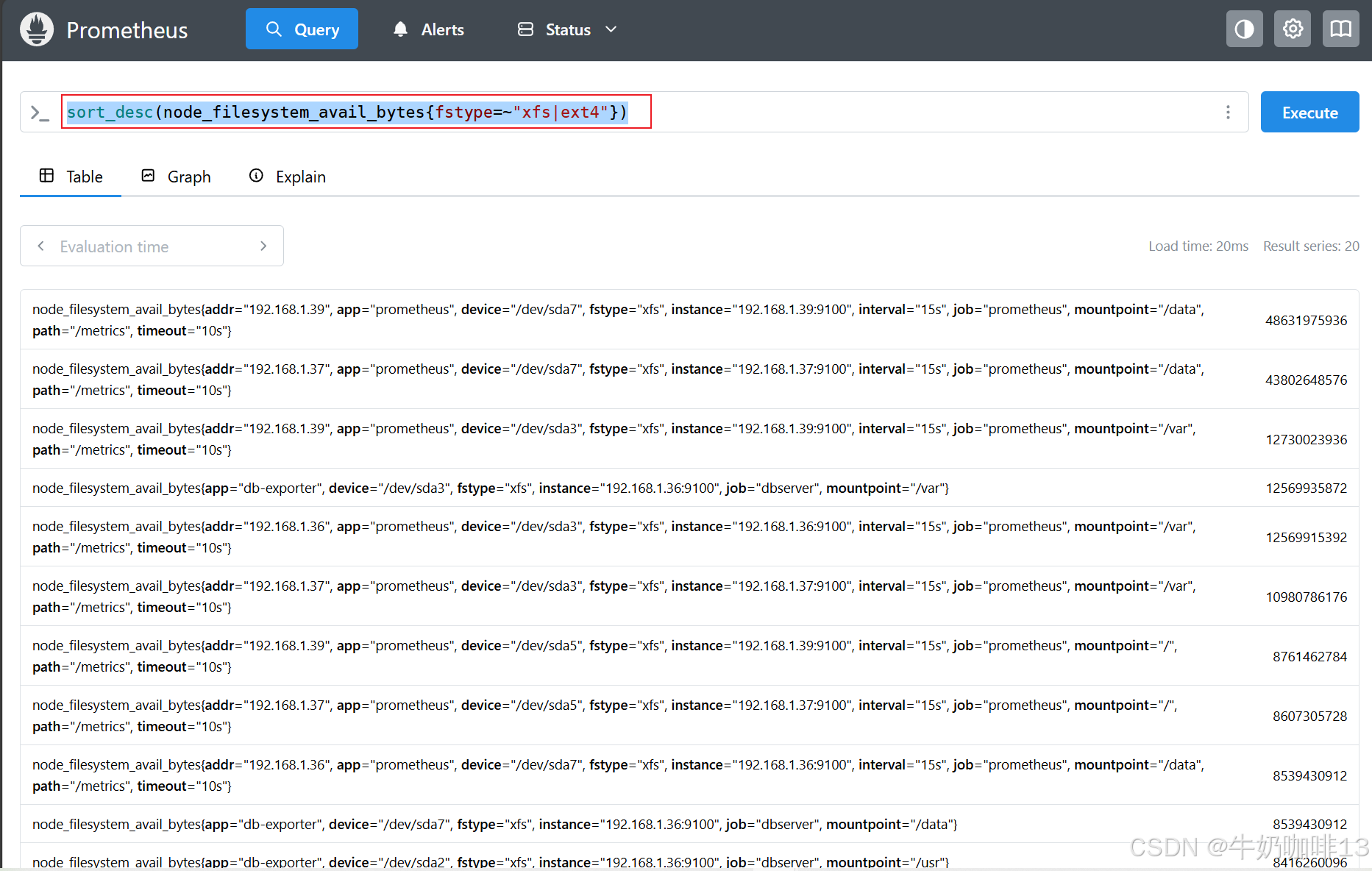1372x871 pixels.
Task: Click the Graph tab chart icon
Action: coord(148,175)
